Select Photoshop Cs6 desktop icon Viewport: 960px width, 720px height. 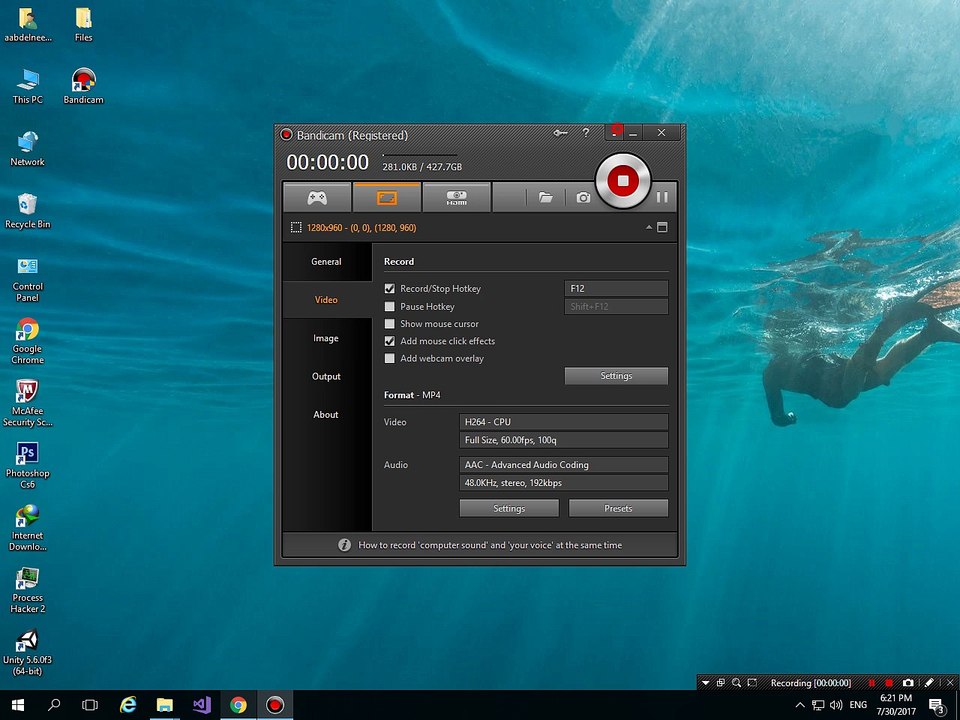[28, 466]
